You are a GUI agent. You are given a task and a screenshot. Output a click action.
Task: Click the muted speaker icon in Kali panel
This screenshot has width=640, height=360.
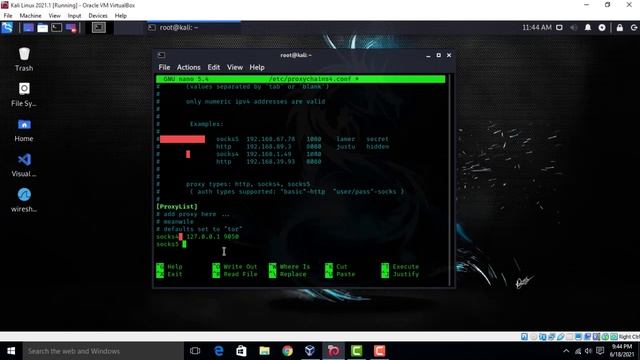coord(574,28)
